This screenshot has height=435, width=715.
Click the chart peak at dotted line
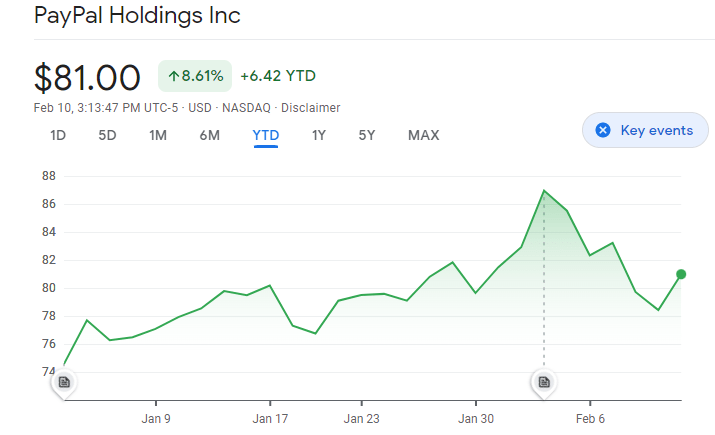(x=544, y=190)
